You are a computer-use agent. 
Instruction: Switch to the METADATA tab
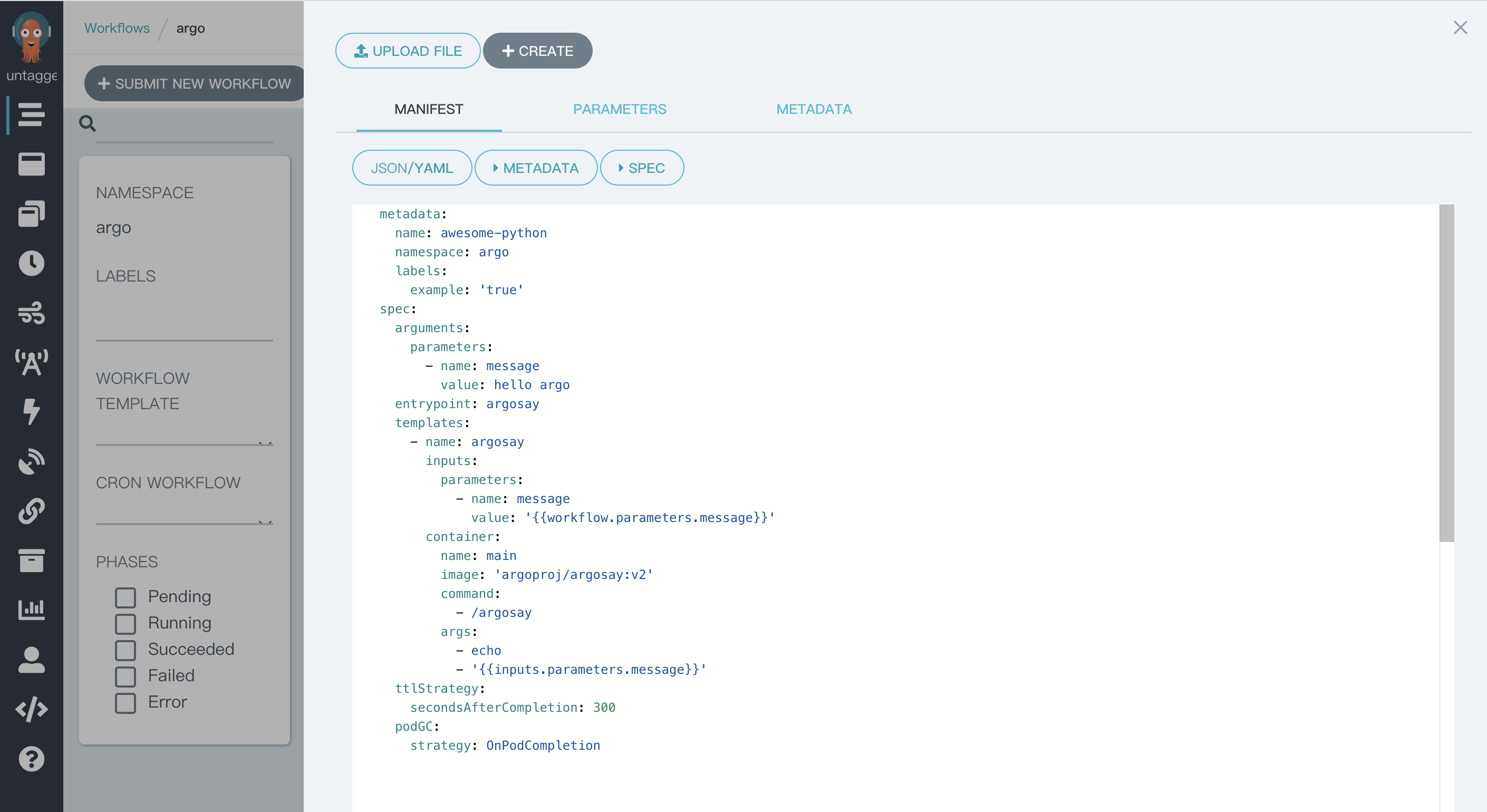(814, 109)
